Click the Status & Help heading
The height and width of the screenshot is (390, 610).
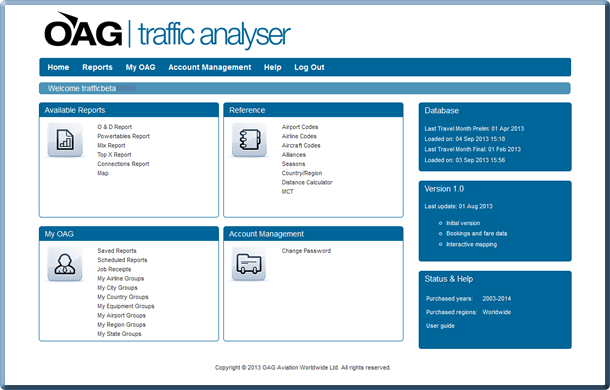click(449, 279)
